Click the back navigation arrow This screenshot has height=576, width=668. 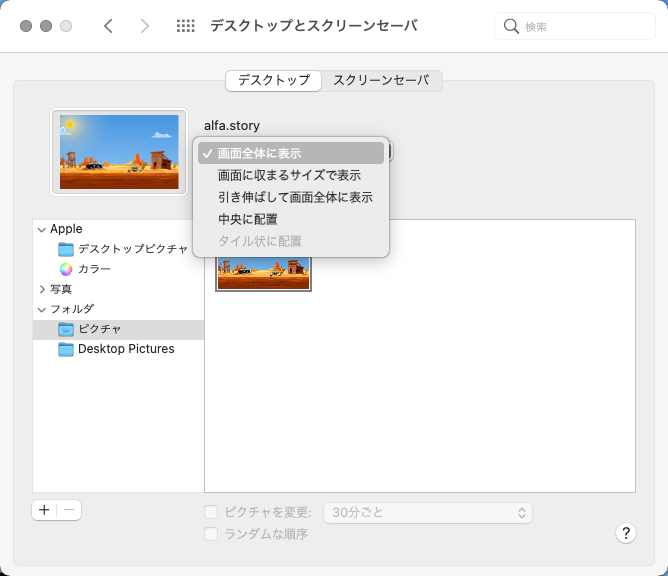(108, 26)
